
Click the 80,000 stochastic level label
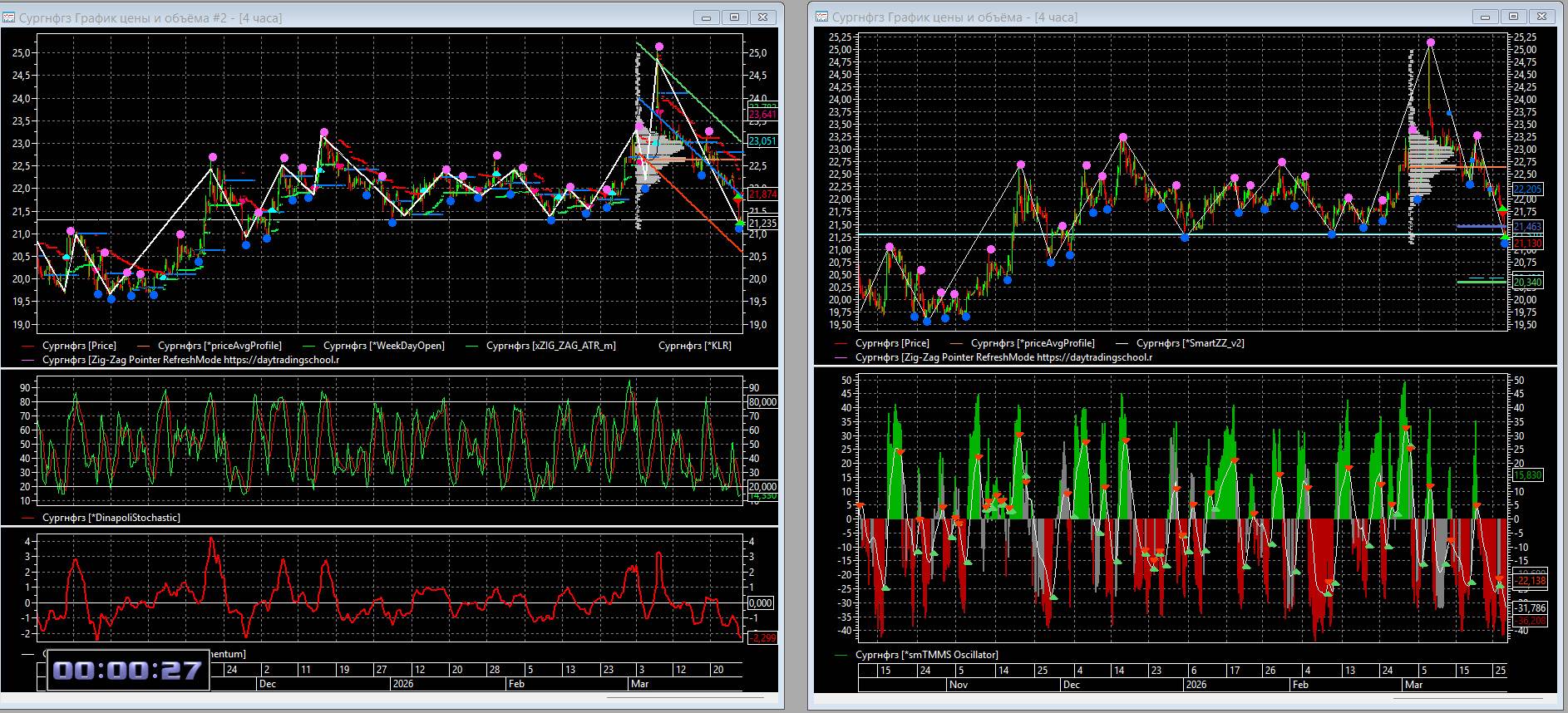[x=762, y=402]
